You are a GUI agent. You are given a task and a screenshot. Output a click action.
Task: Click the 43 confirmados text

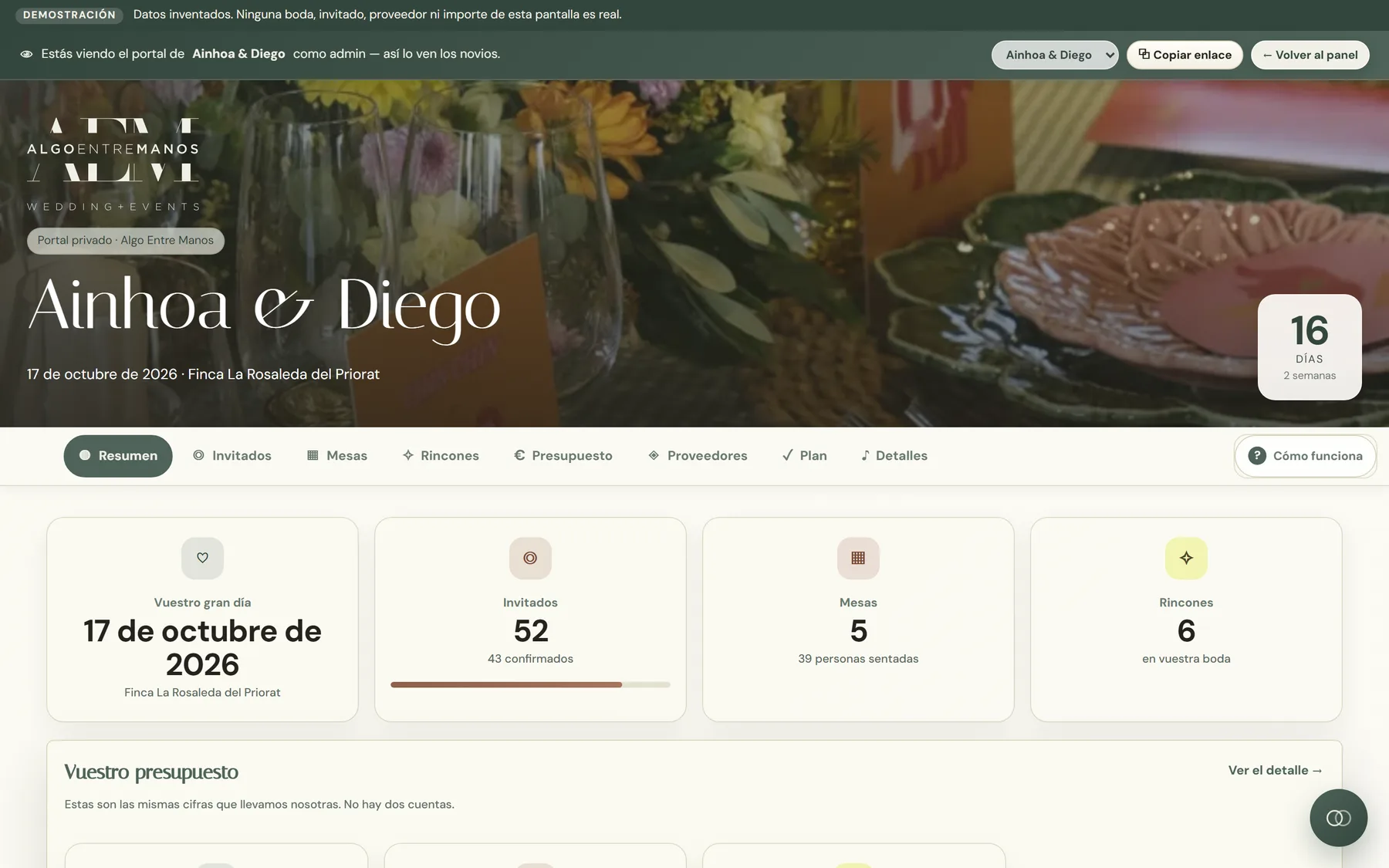pyautogui.click(x=530, y=659)
